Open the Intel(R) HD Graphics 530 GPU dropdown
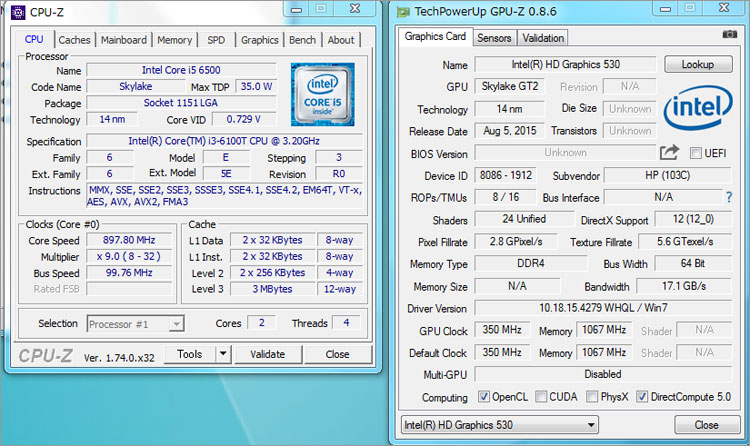 (x=499, y=425)
